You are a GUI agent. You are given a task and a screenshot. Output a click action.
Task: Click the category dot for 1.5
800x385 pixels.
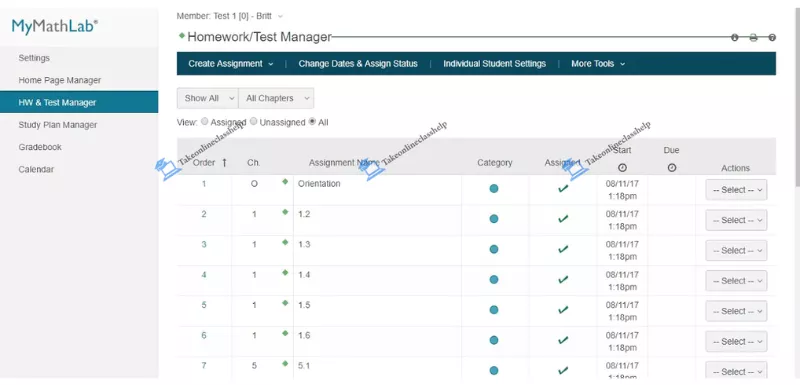click(493, 310)
